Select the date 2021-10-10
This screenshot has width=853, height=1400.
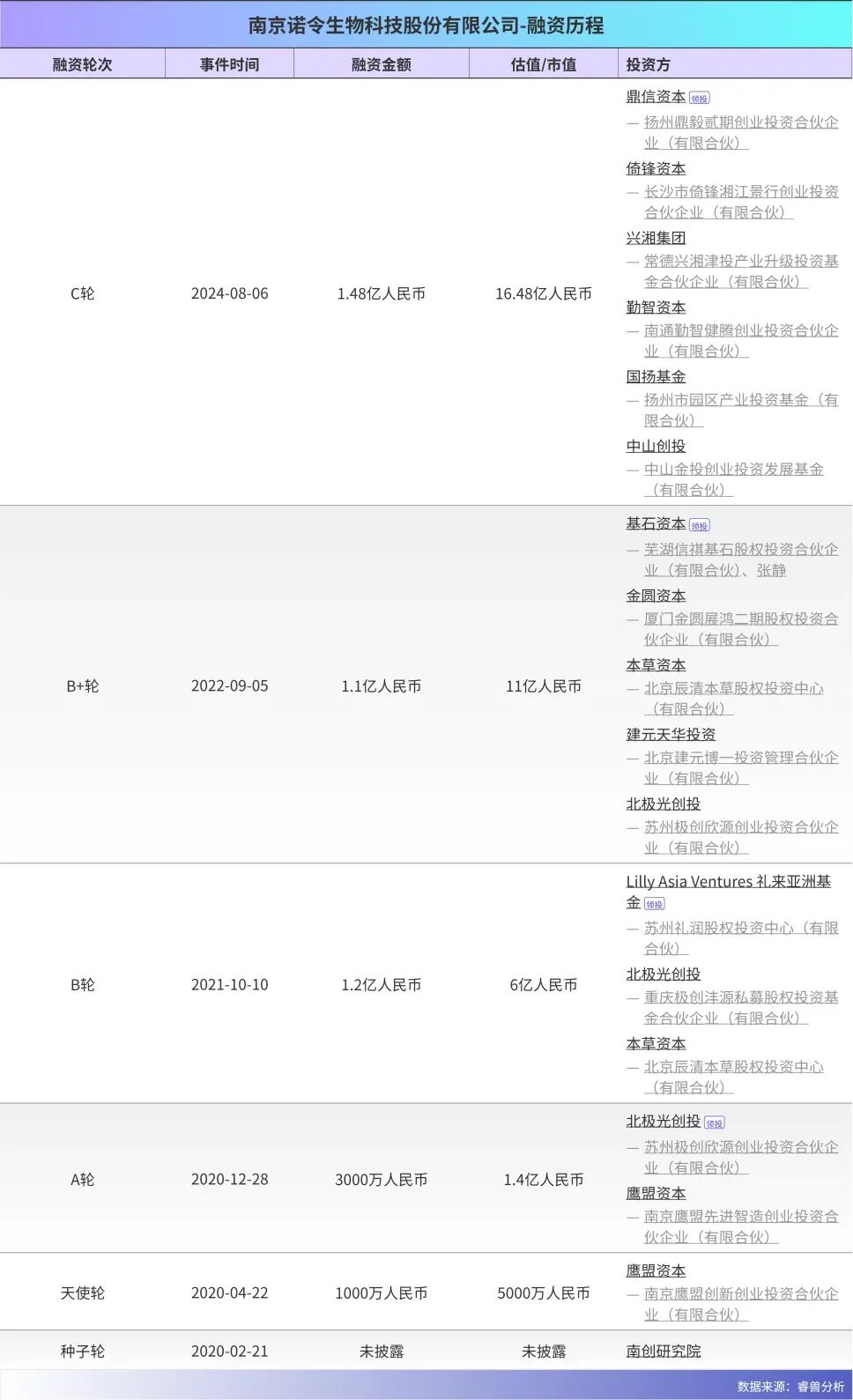pyautogui.click(x=229, y=984)
